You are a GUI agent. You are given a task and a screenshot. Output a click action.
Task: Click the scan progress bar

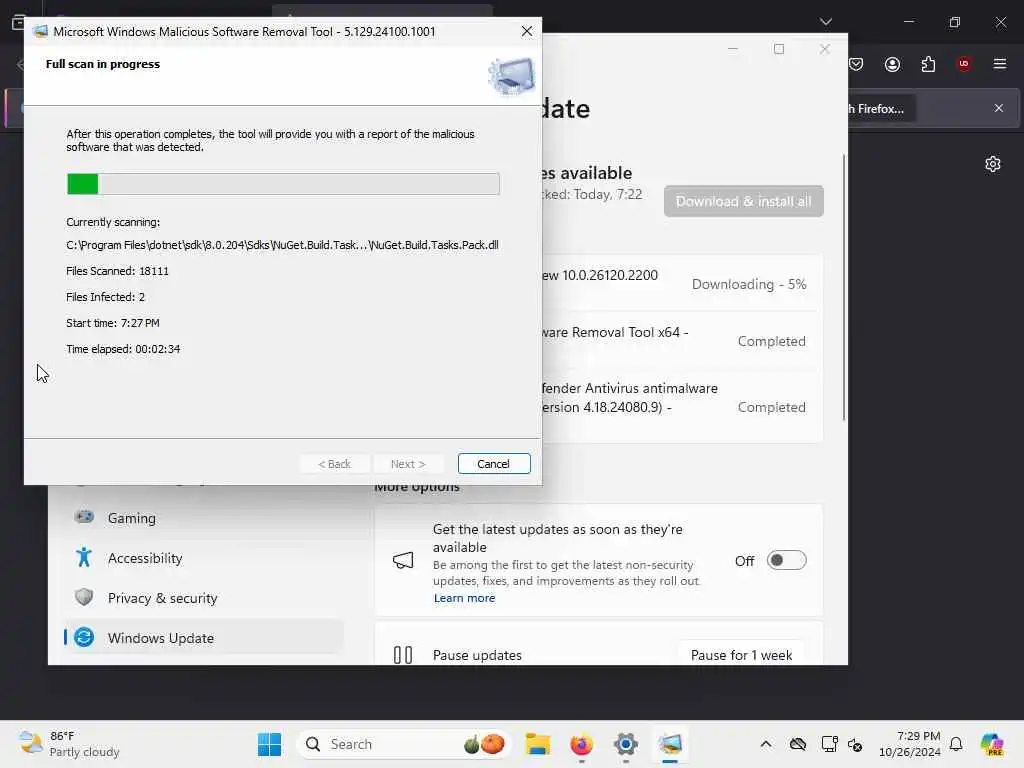(x=283, y=184)
